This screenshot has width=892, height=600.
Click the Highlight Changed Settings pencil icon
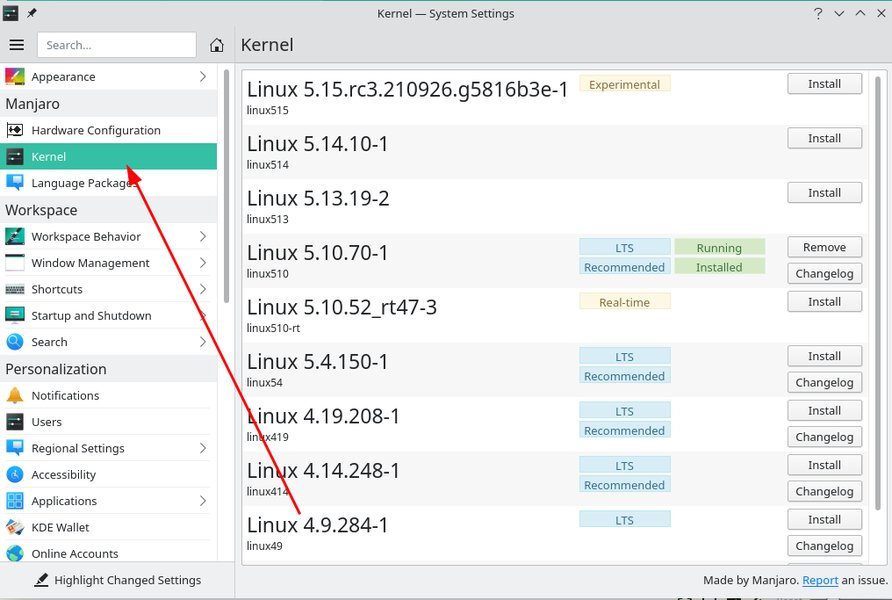pos(41,580)
